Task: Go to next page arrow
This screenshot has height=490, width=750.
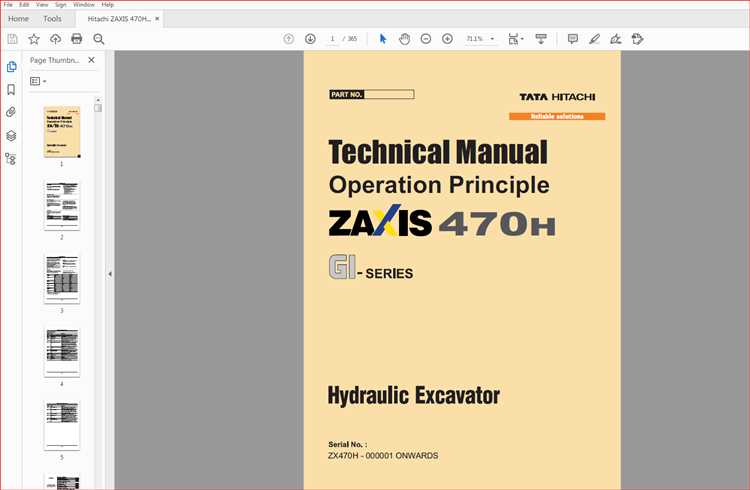Action: 310,39
